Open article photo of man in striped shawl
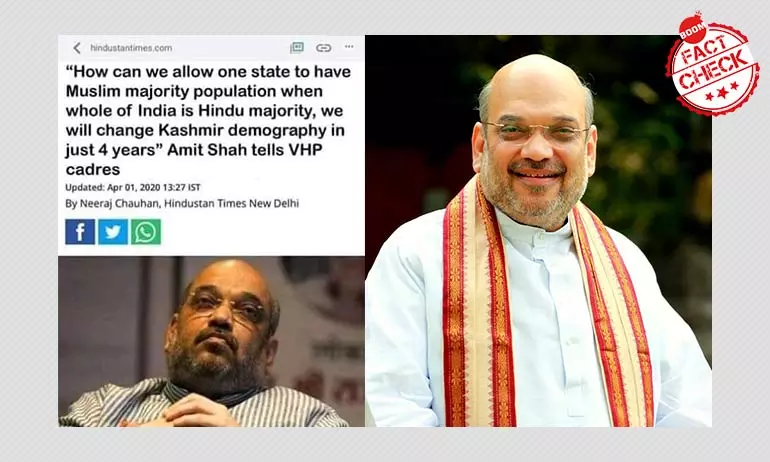 tap(211, 341)
